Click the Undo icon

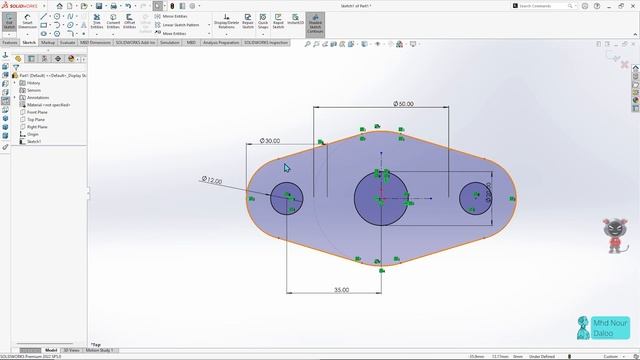[128, 6]
